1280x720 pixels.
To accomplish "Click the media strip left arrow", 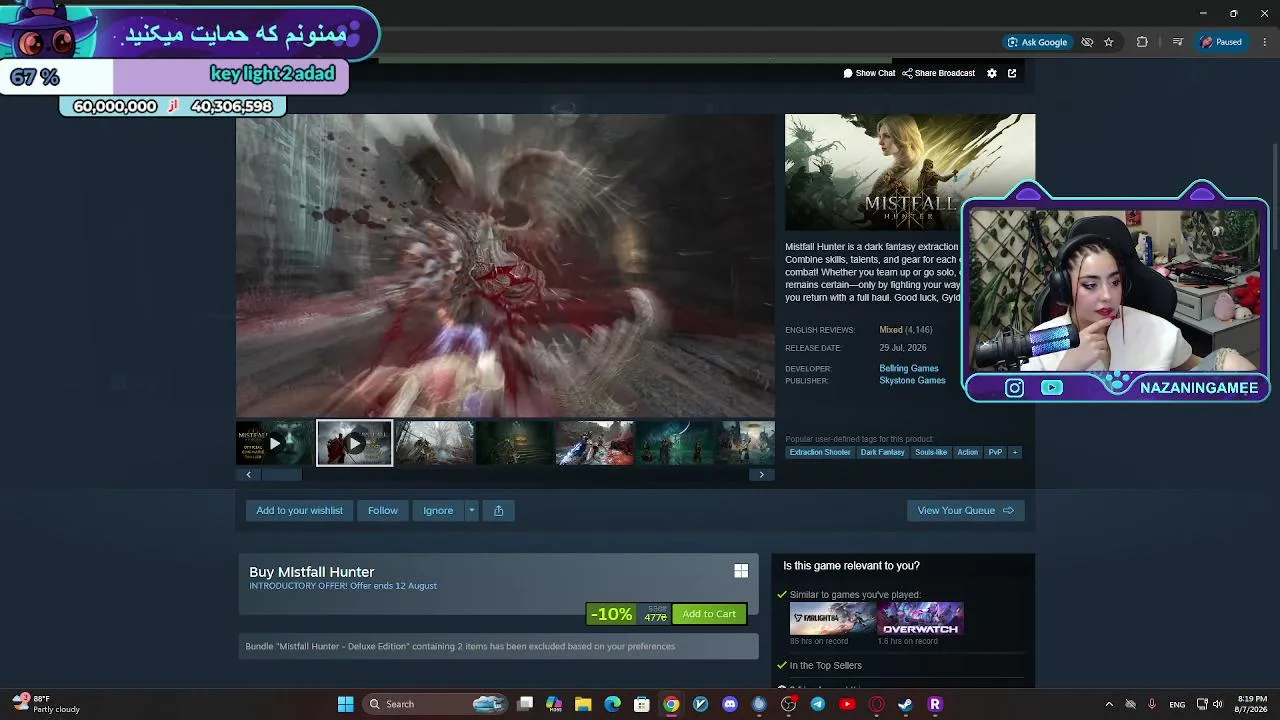I will click(249, 475).
